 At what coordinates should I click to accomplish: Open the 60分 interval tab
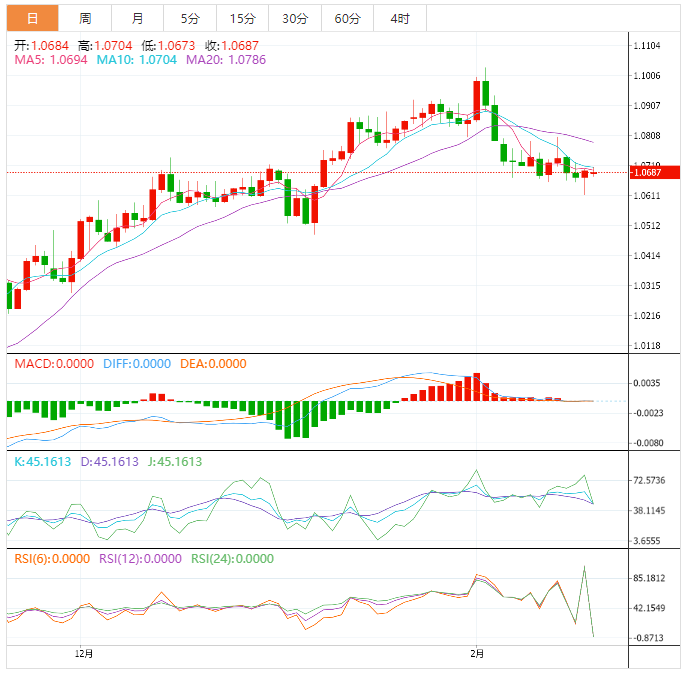tap(348, 18)
